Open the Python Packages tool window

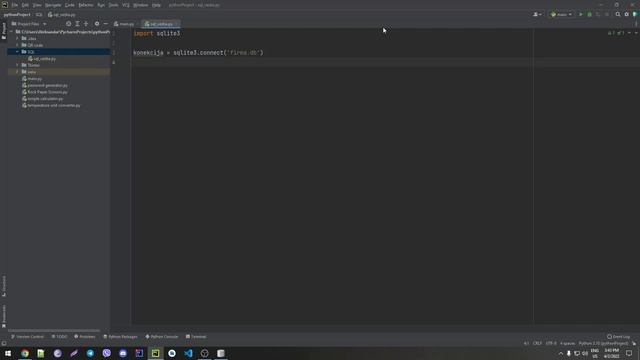120,337
